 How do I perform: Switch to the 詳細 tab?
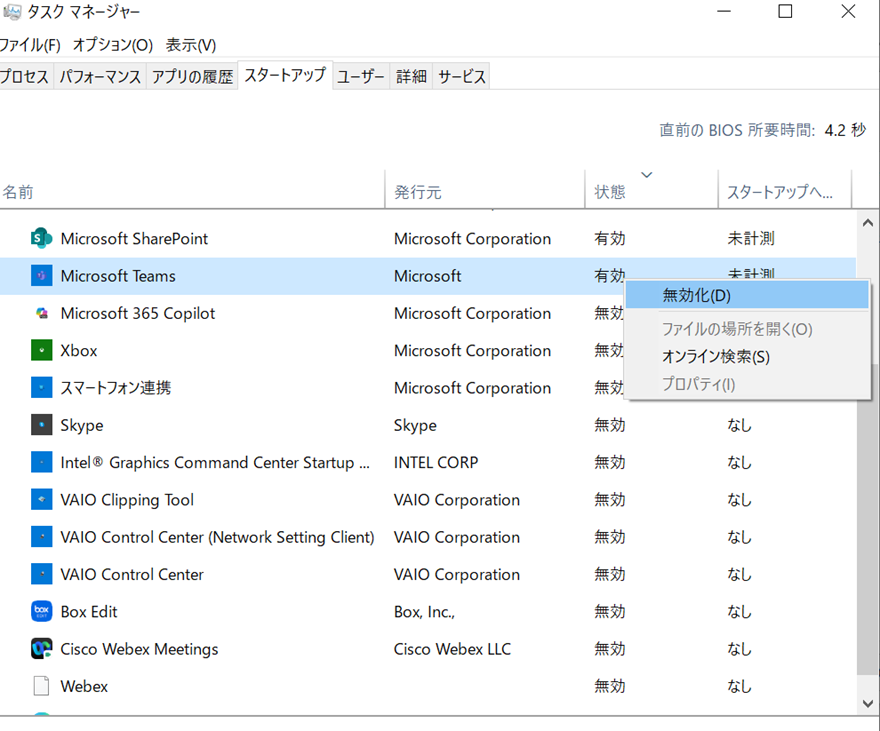coord(411,76)
